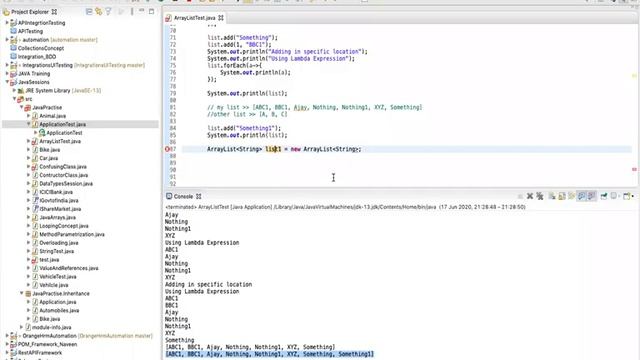This screenshot has height=360, width=640.
Task: Toggle Link with Editor in Project Explorer
Action: coord(98,12)
